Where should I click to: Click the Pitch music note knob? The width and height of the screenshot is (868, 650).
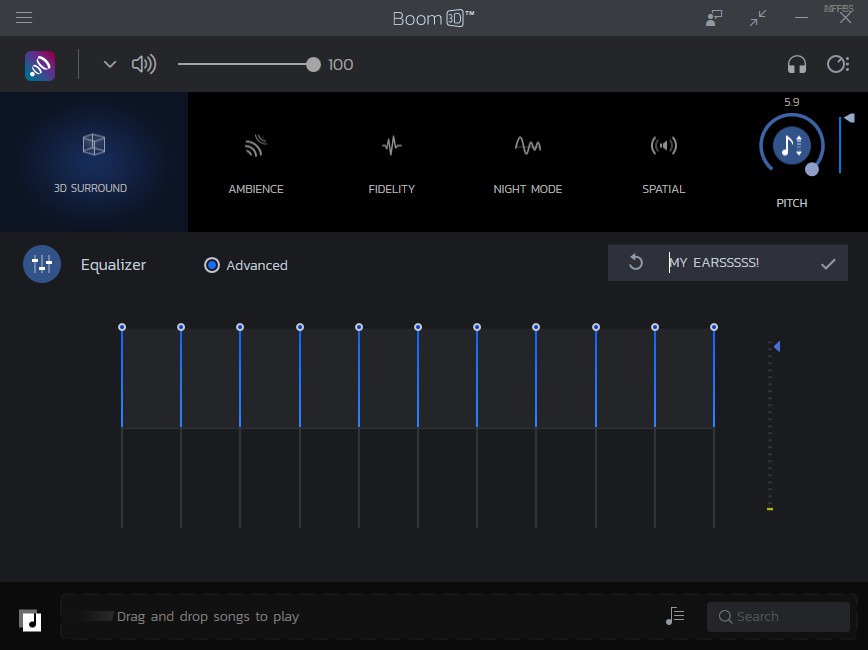791,146
